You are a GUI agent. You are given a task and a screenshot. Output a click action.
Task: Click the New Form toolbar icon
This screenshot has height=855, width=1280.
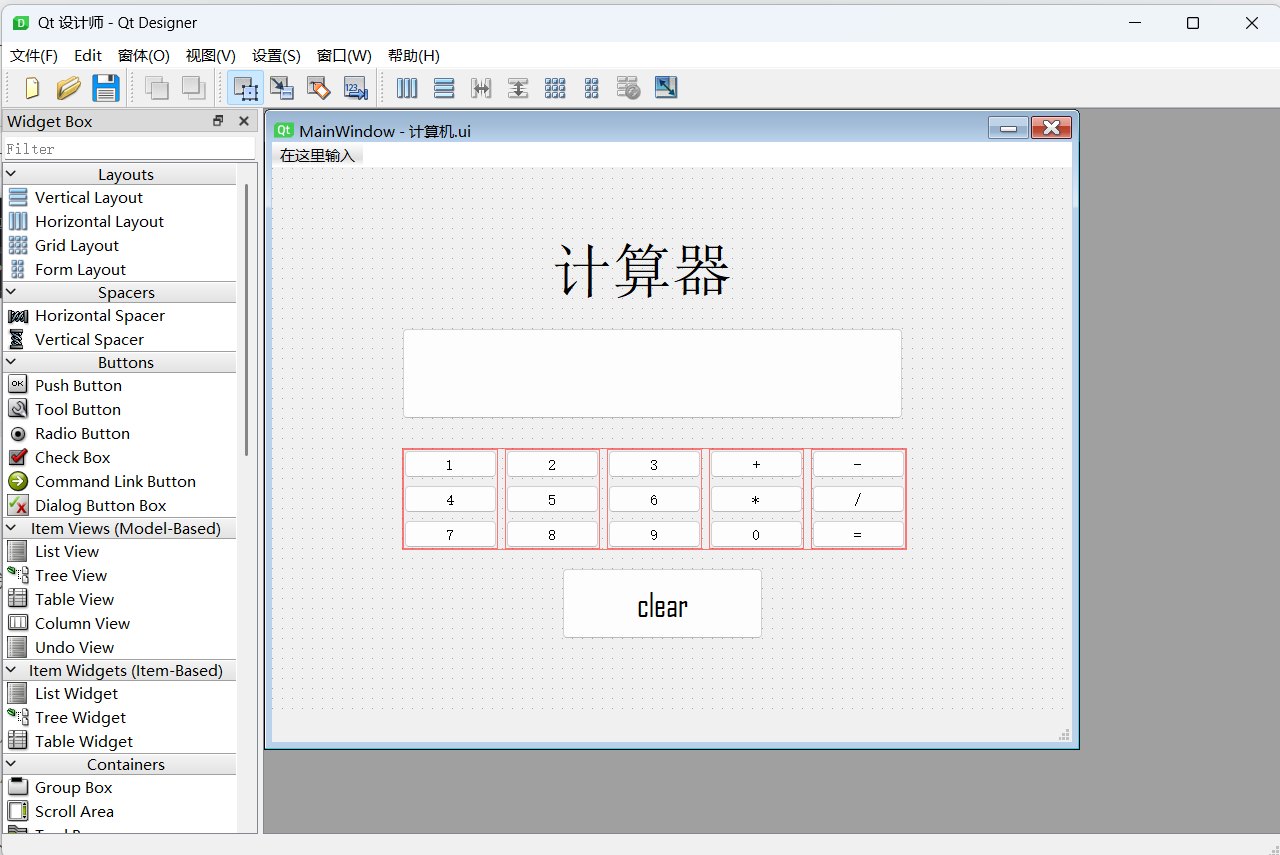click(x=32, y=88)
